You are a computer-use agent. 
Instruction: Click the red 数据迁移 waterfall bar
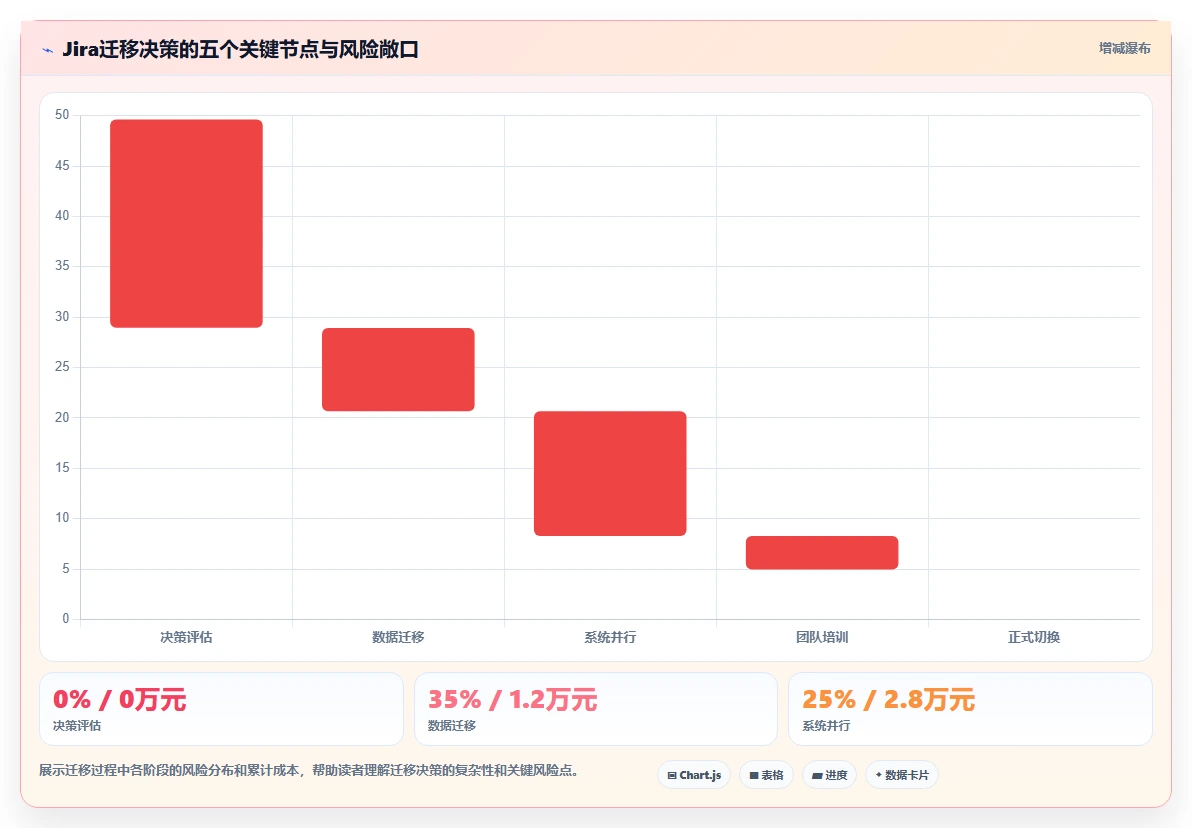pos(398,370)
